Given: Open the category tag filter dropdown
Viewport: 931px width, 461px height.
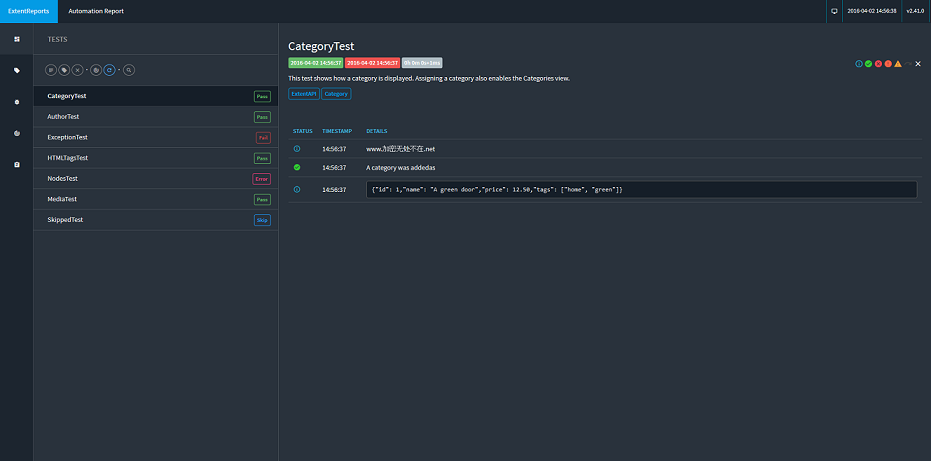Looking at the screenshot, I should (x=64, y=70).
